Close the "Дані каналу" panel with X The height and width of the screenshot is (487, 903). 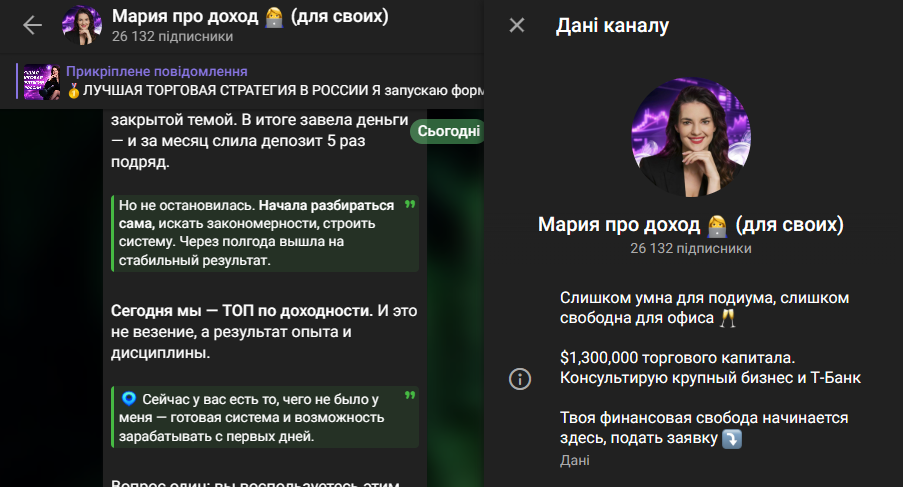517,25
